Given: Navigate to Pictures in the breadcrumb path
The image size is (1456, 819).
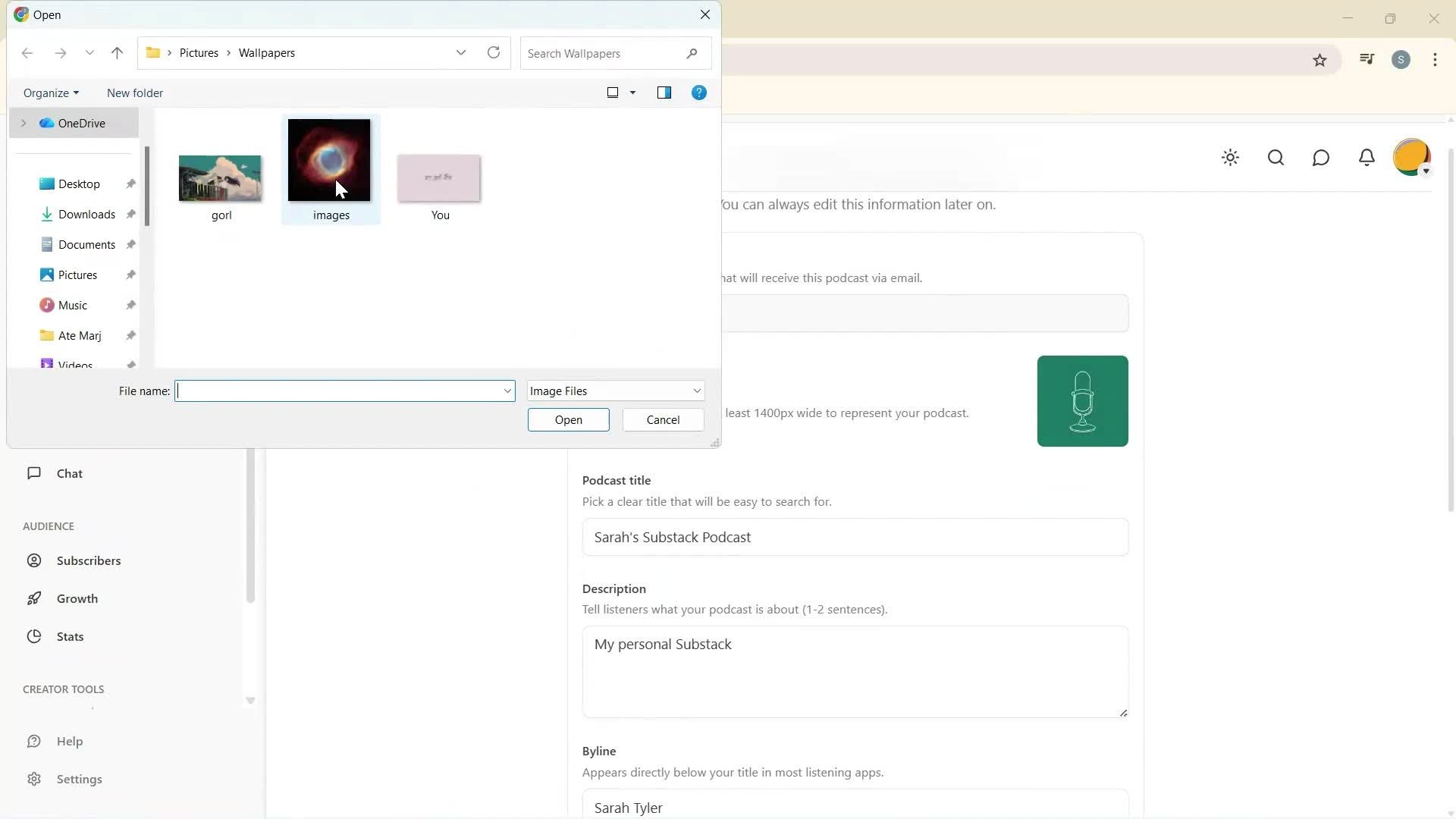Looking at the screenshot, I should tap(199, 52).
